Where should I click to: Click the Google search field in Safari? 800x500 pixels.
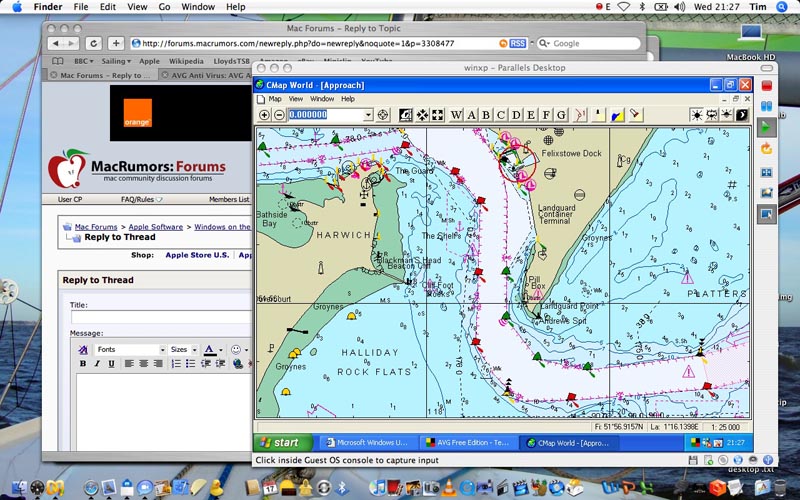pyautogui.click(x=589, y=43)
